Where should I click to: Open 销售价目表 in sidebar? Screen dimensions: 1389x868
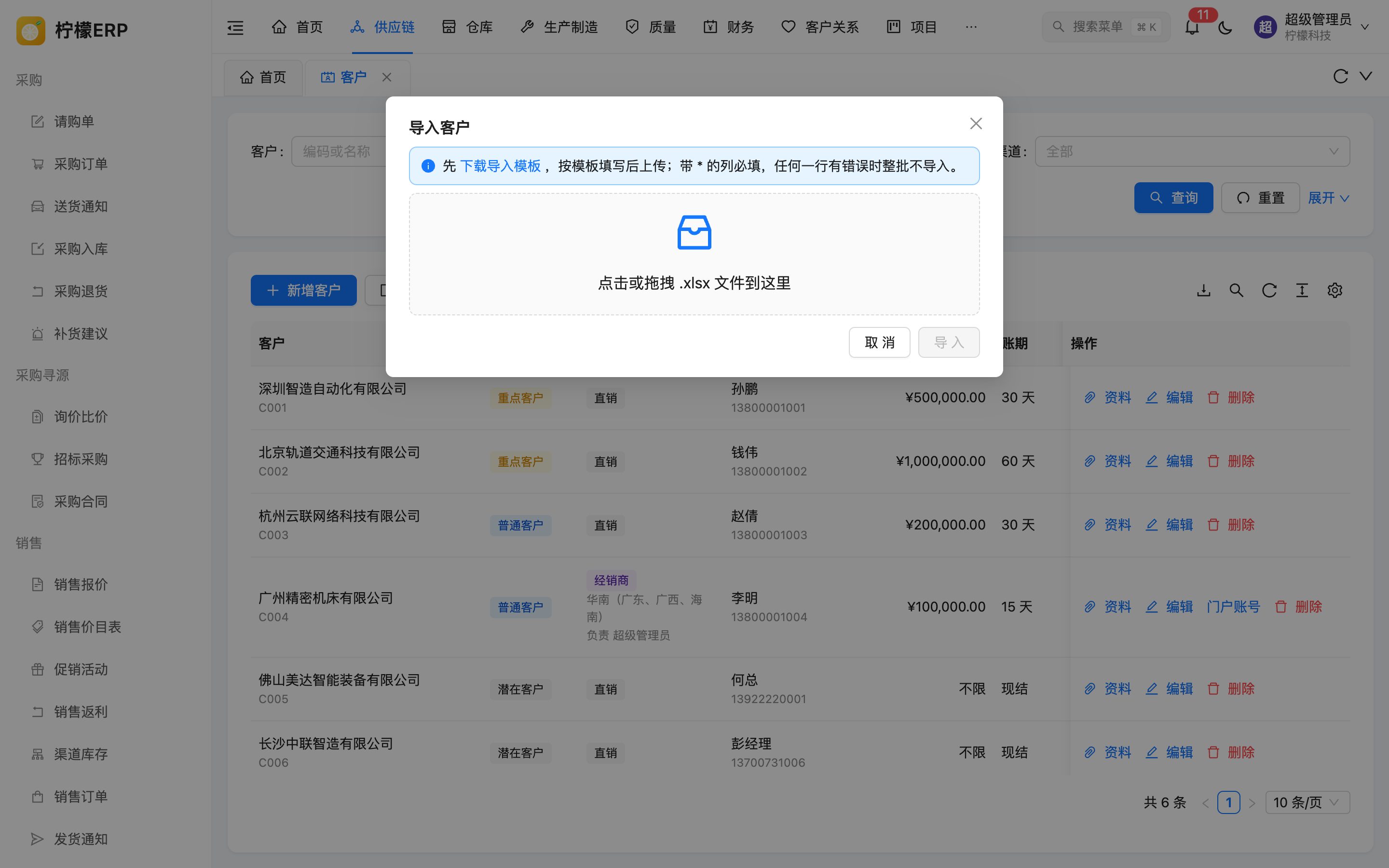pos(106,626)
